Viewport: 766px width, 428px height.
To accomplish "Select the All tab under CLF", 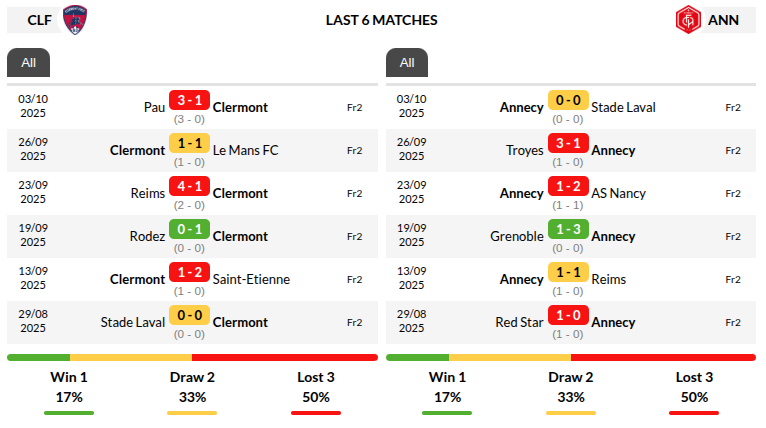I will pyautogui.click(x=28, y=63).
